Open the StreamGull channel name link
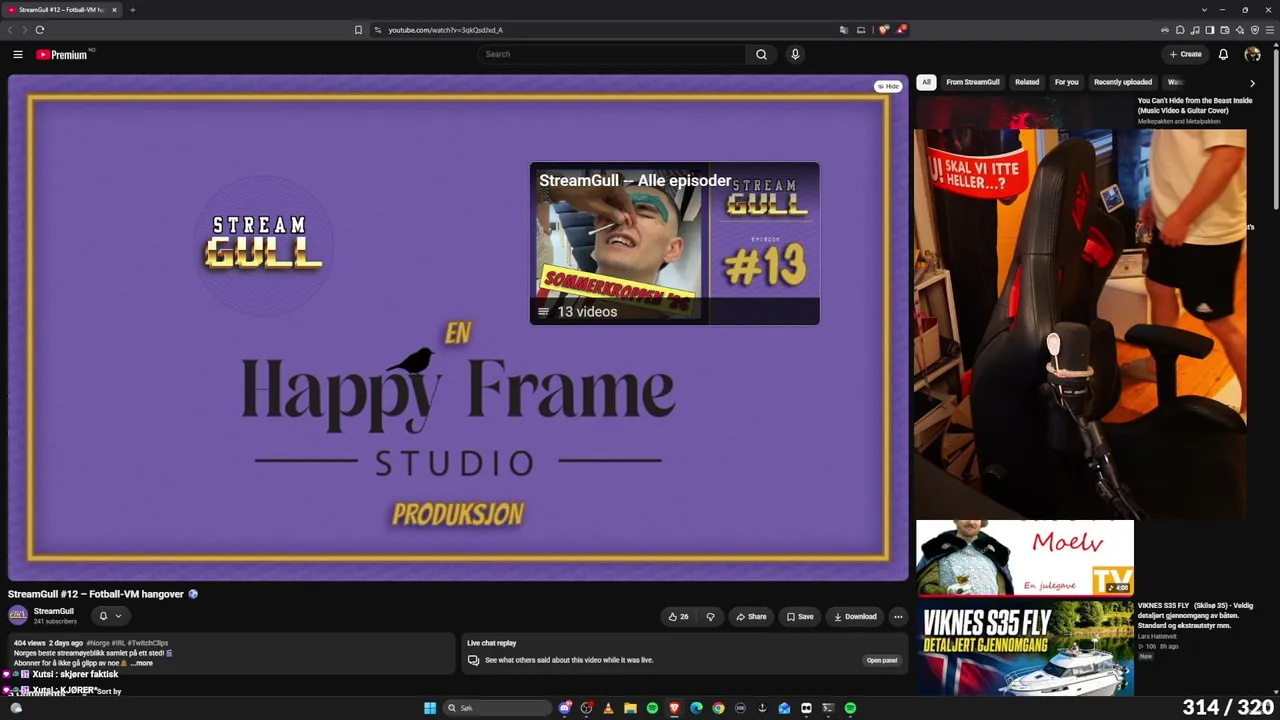 click(x=54, y=612)
